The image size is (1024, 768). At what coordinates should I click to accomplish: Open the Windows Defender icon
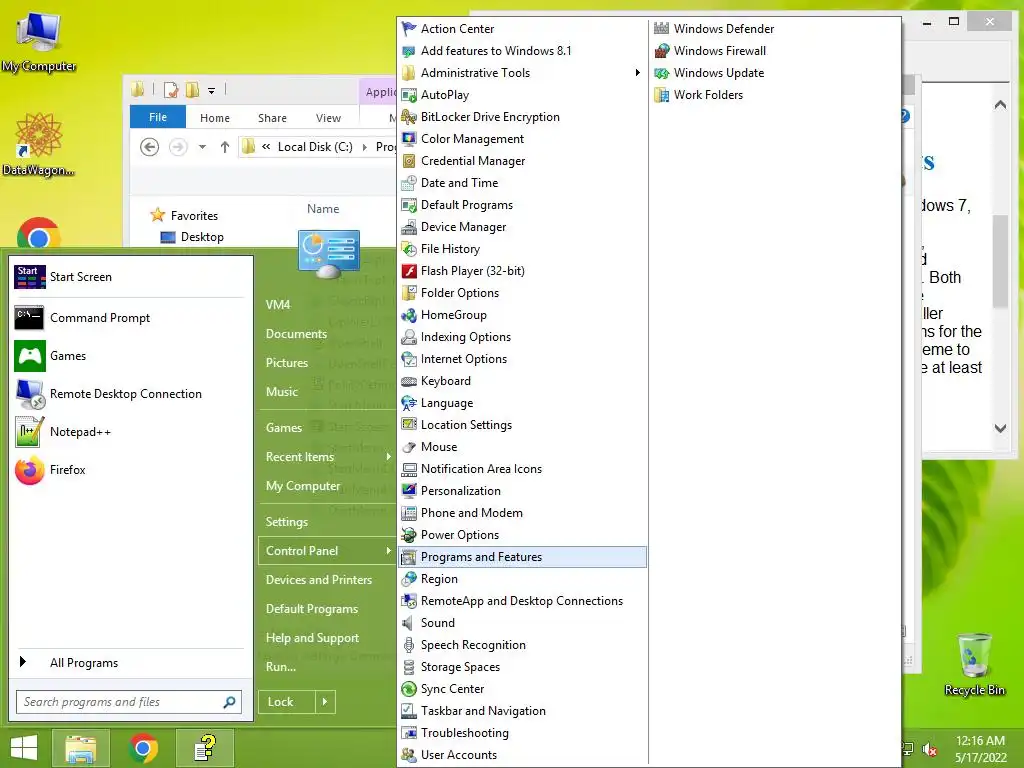coord(662,29)
